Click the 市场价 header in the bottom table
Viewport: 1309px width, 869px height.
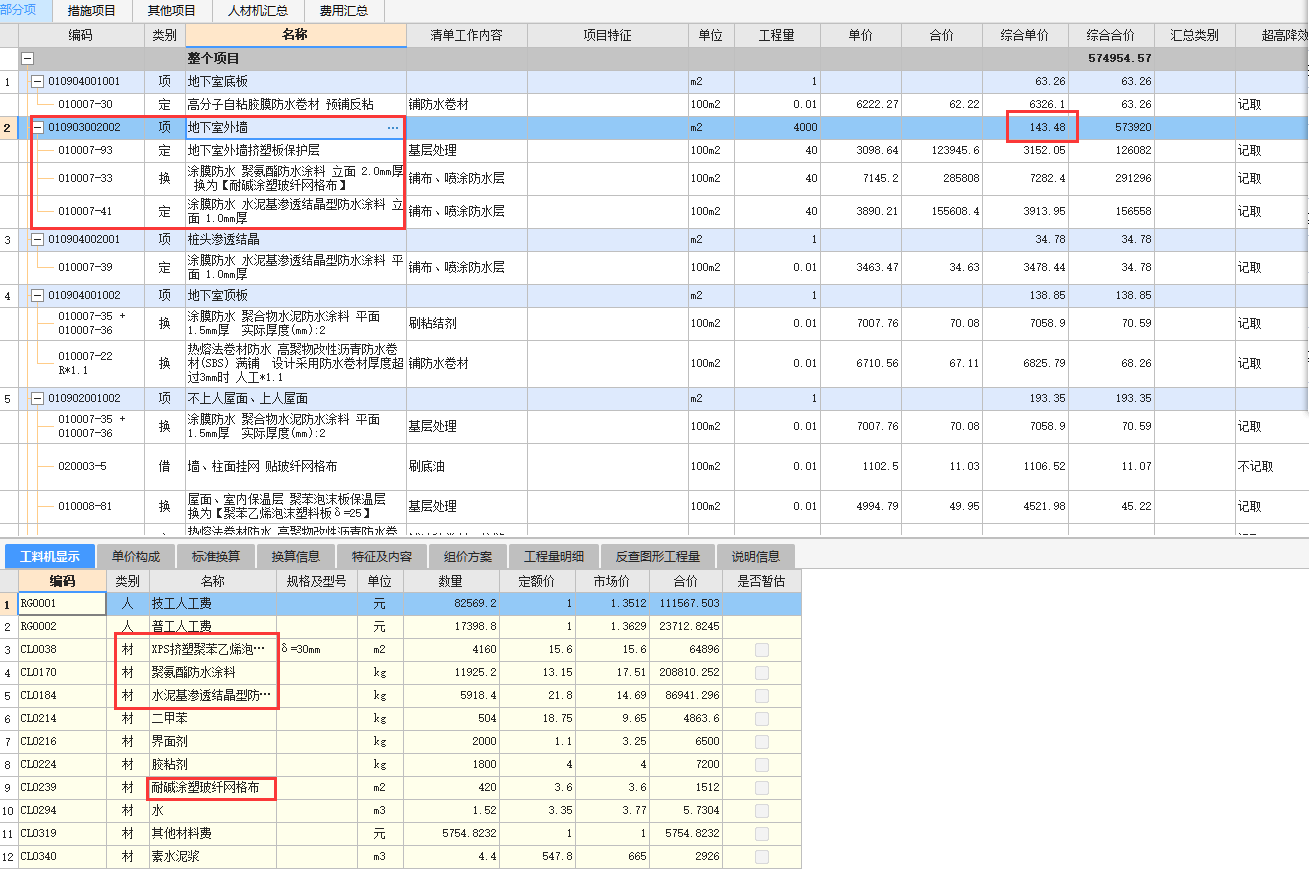612,581
